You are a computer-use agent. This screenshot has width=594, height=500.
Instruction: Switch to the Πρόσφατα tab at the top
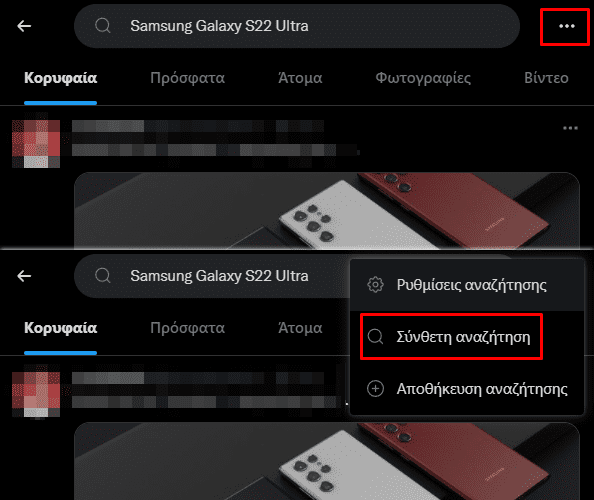point(188,78)
